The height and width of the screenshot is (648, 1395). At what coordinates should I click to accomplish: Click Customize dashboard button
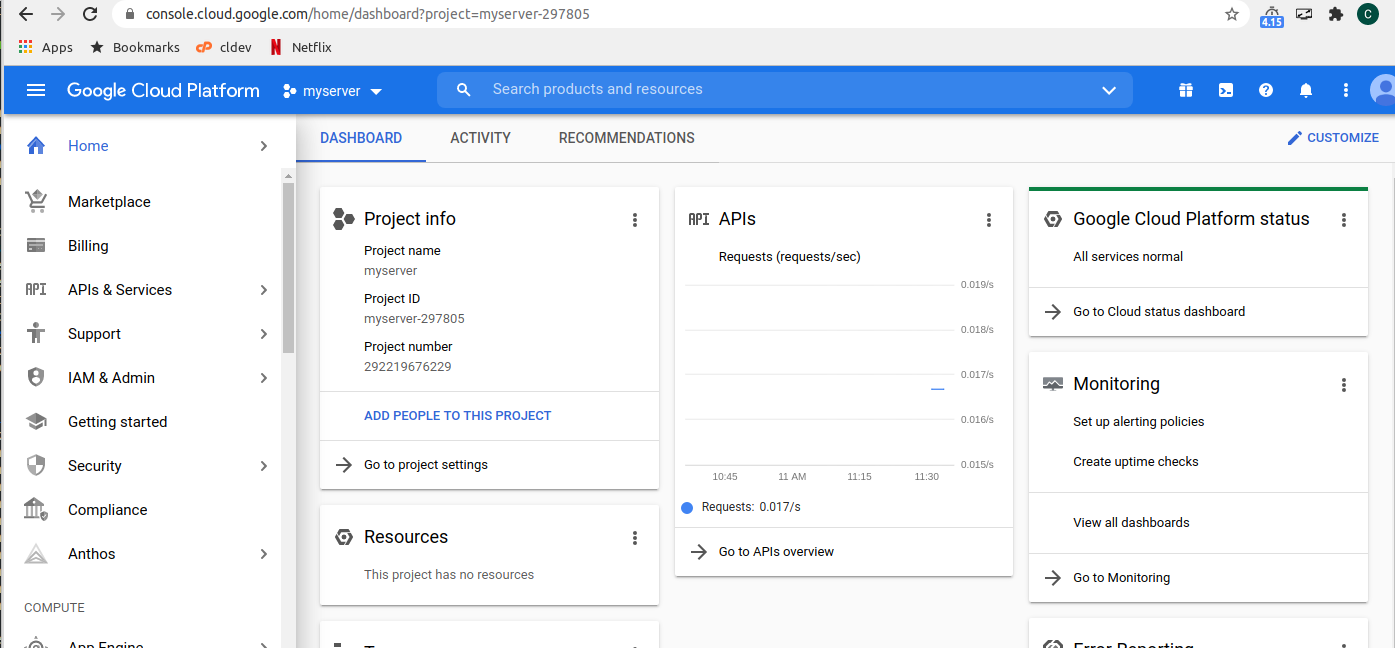[1333, 138]
